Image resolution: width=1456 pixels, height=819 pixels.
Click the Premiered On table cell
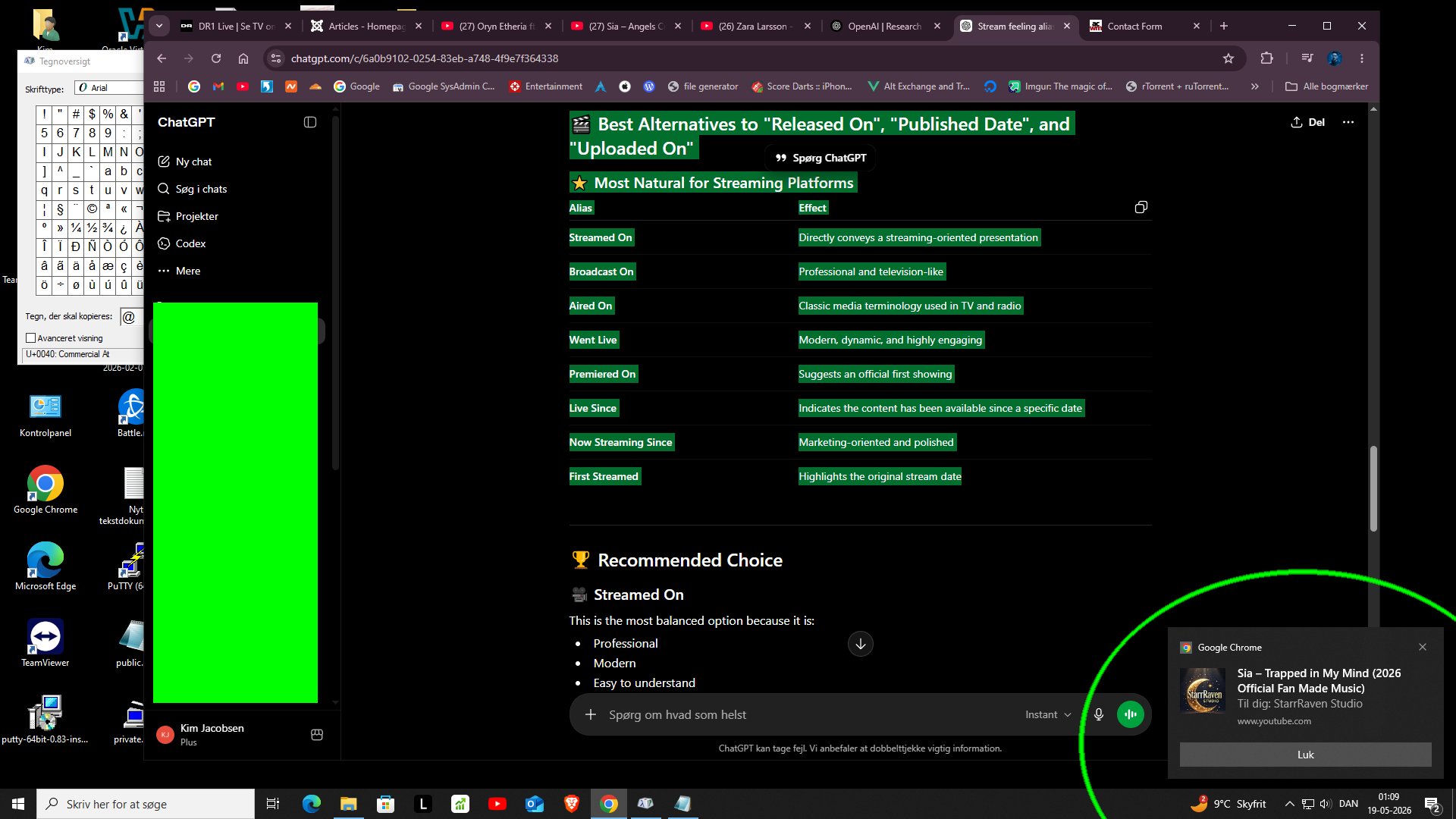603,374
